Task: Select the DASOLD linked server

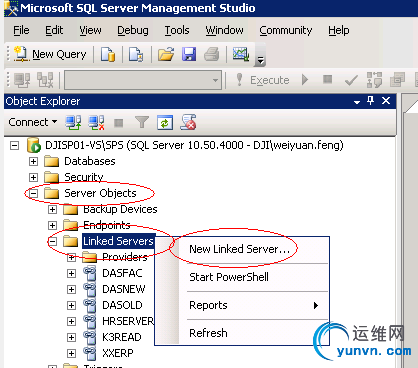Action: coord(122,305)
